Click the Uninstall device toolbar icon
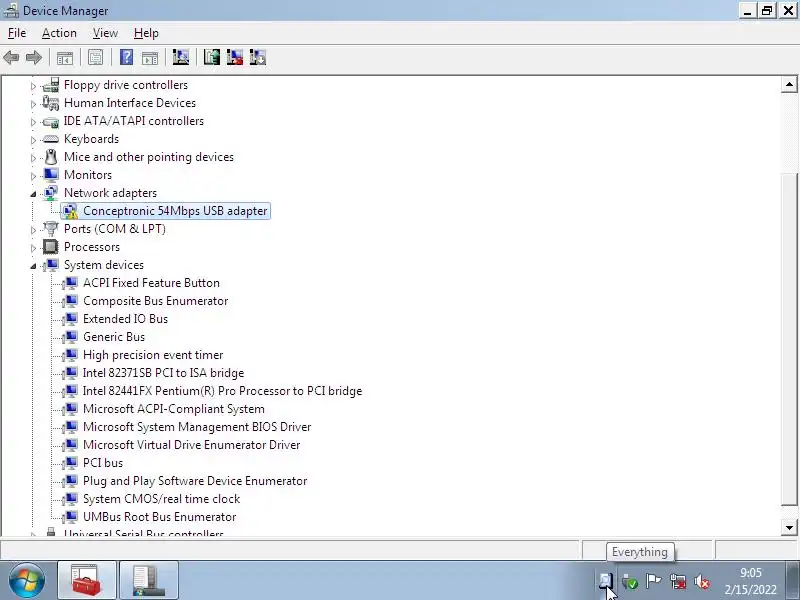The height and width of the screenshot is (600, 800). pyautogui.click(x=235, y=57)
